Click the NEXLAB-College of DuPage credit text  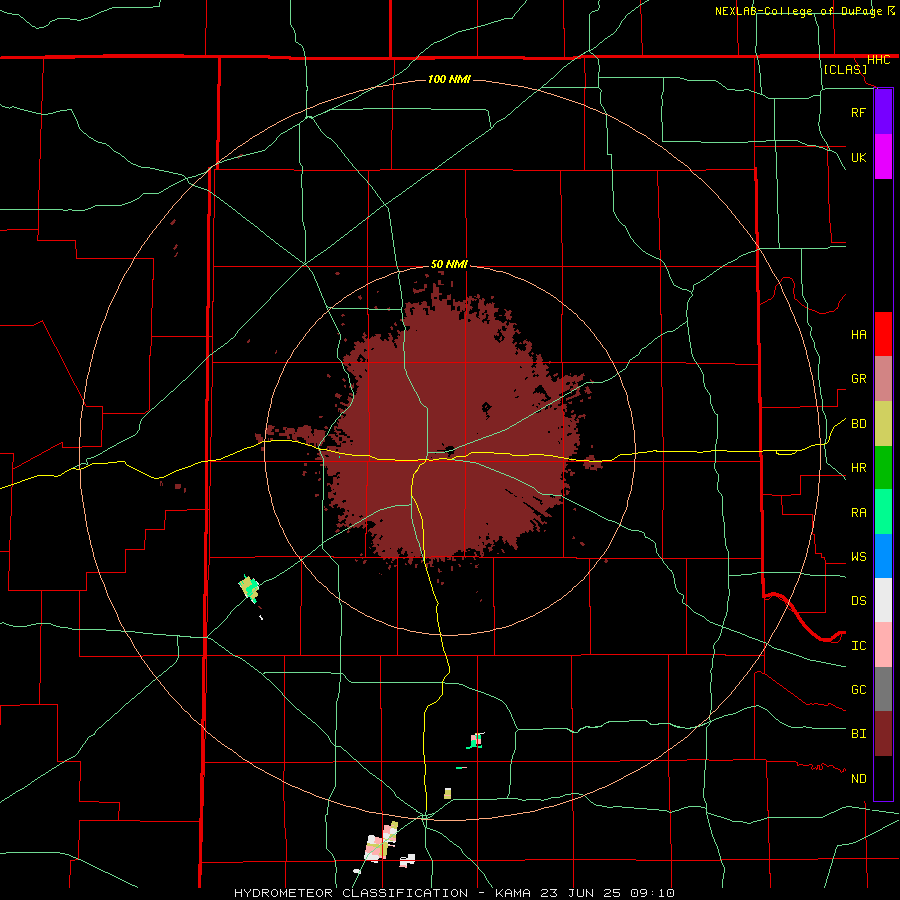(x=799, y=11)
